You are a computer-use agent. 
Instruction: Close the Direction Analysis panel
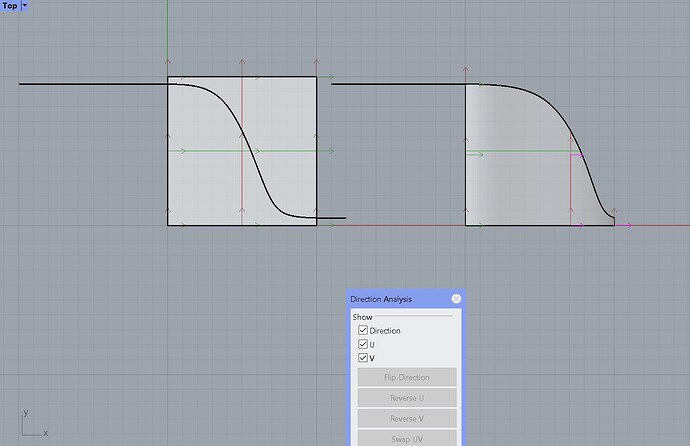456,299
